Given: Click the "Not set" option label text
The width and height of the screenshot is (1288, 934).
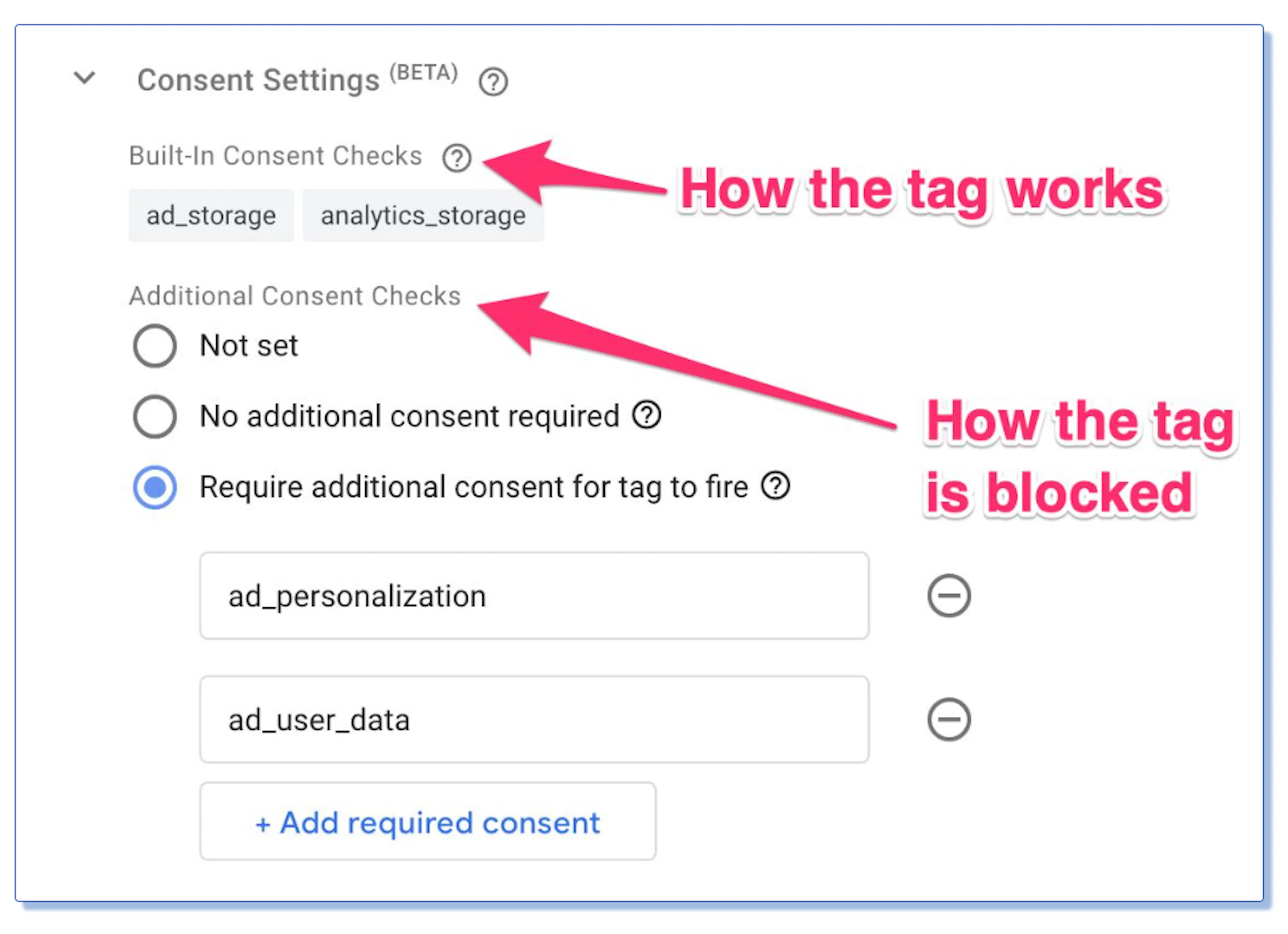Looking at the screenshot, I should 249,345.
